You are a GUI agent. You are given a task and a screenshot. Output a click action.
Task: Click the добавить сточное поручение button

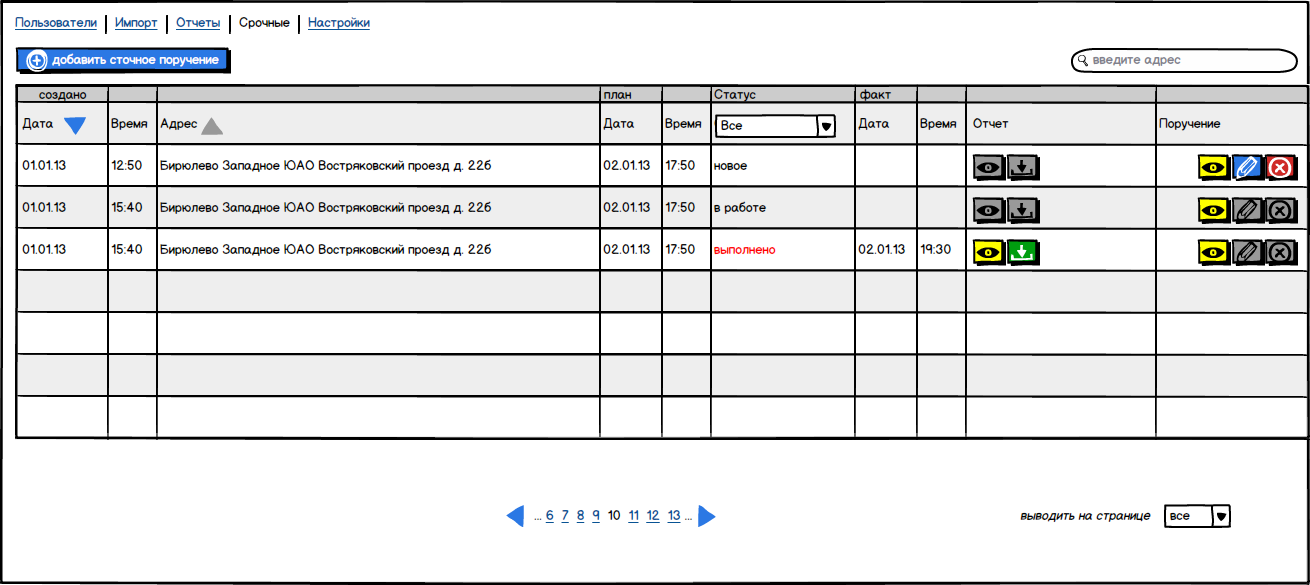123,61
